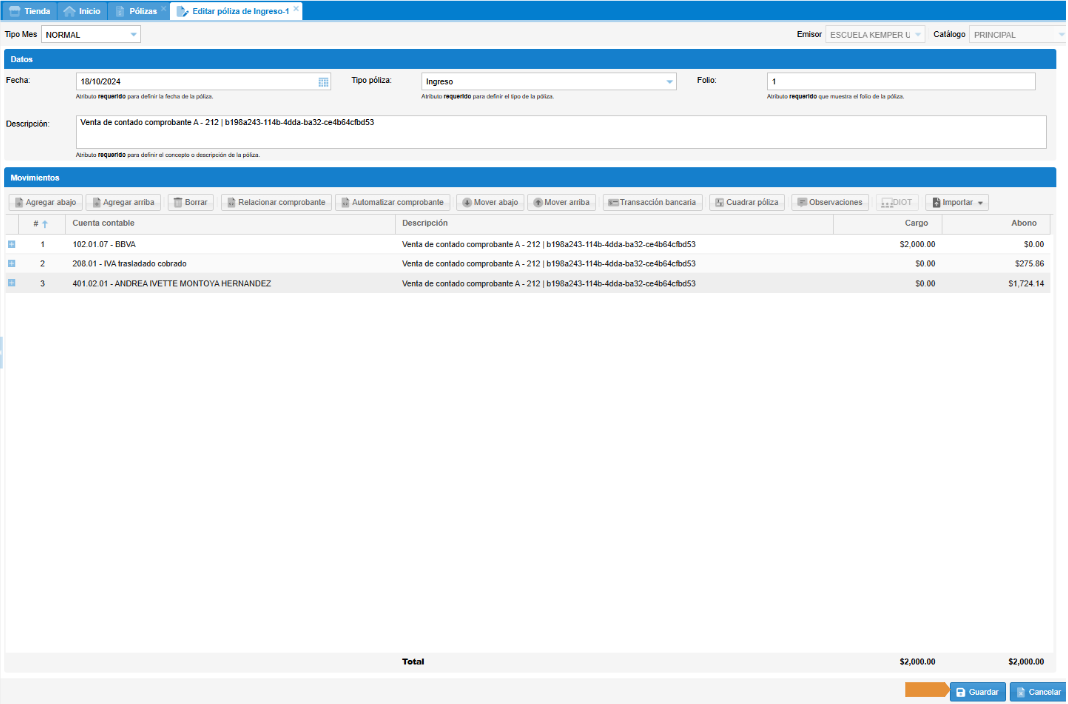Image resolution: width=1068 pixels, height=704 pixels.
Task: Open the Tipo póliza dropdown
Action: pyautogui.click(x=669, y=82)
